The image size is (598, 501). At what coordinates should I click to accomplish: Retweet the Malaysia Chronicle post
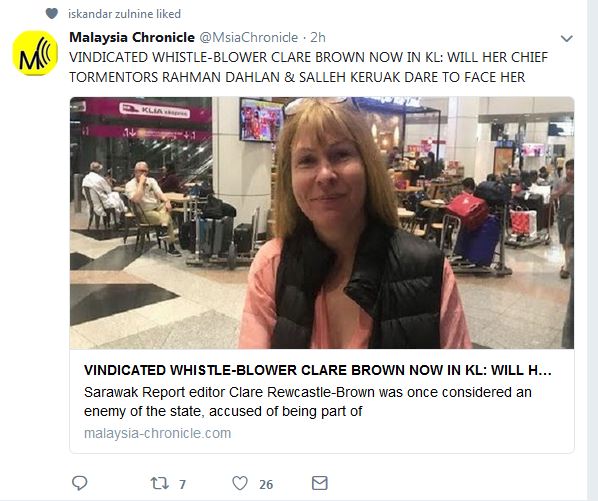pos(160,483)
